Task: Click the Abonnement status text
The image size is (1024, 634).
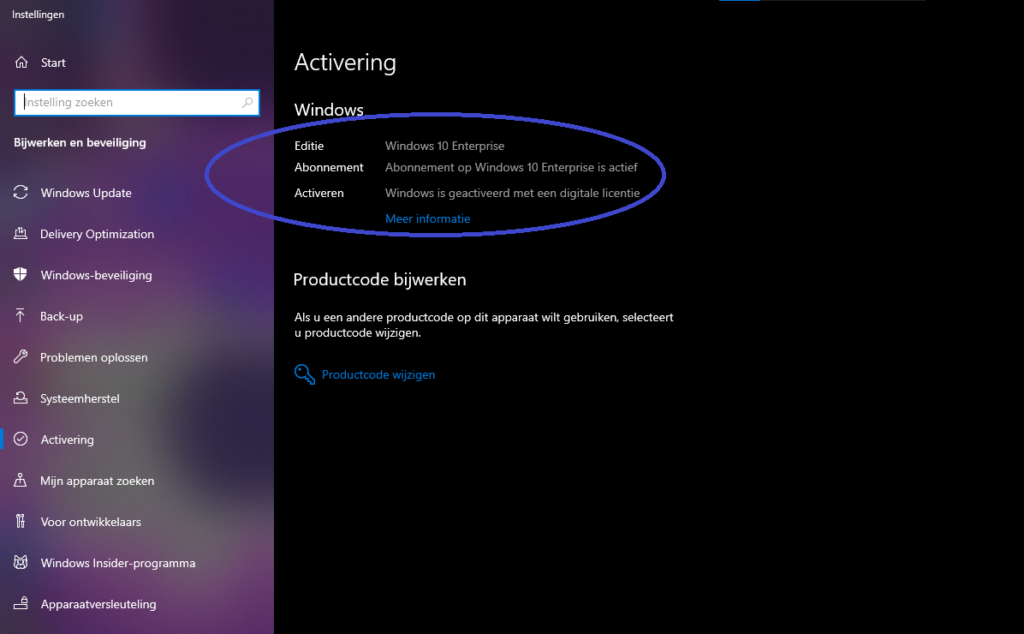Action: pos(511,167)
